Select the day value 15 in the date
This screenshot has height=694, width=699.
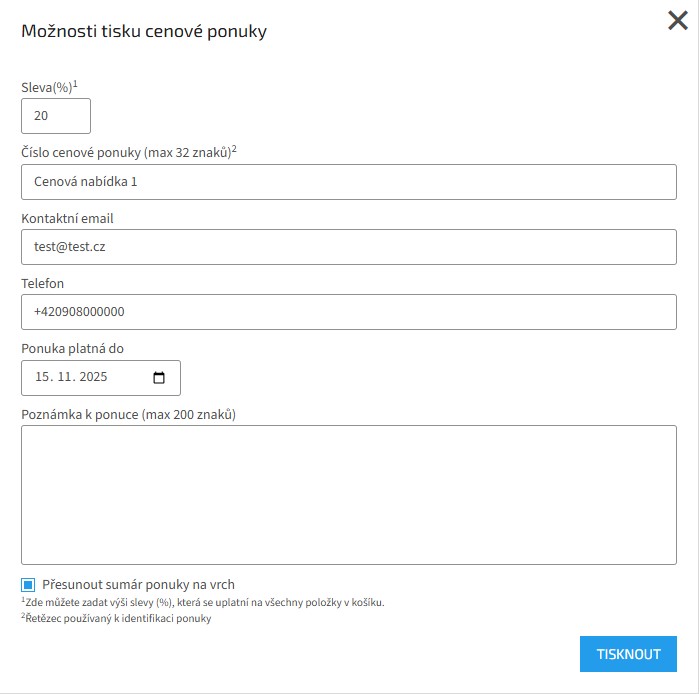tap(42, 378)
